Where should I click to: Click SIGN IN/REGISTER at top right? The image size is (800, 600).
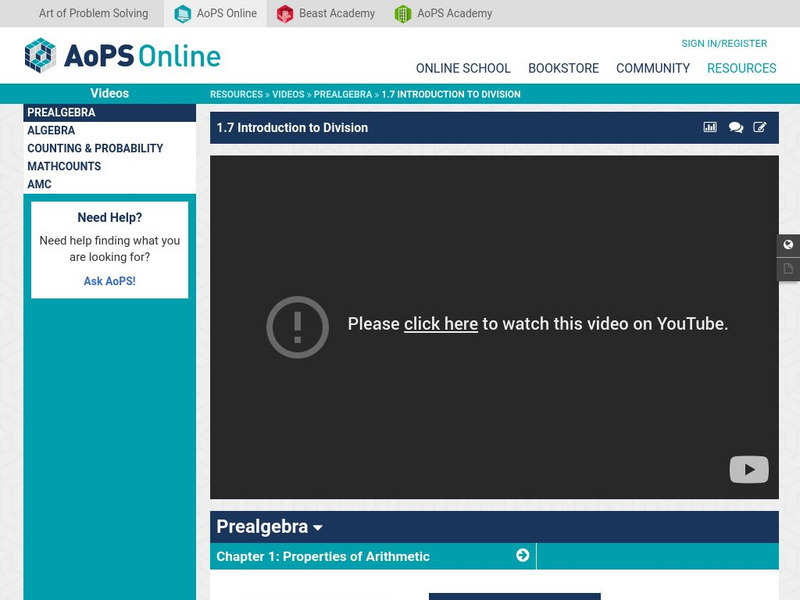pyautogui.click(x=724, y=43)
